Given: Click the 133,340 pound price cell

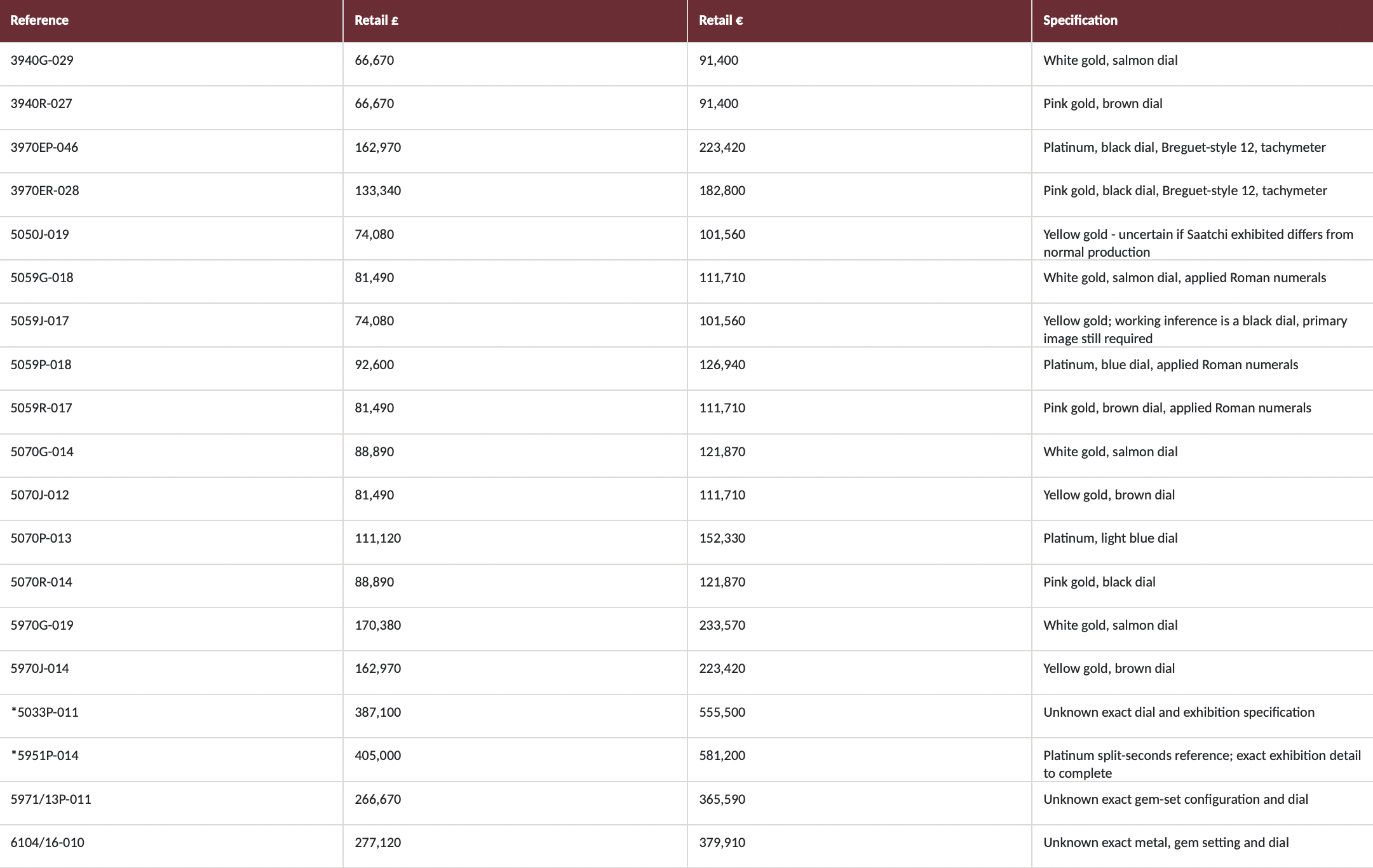Looking at the screenshot, I should [x=515, y=195].
